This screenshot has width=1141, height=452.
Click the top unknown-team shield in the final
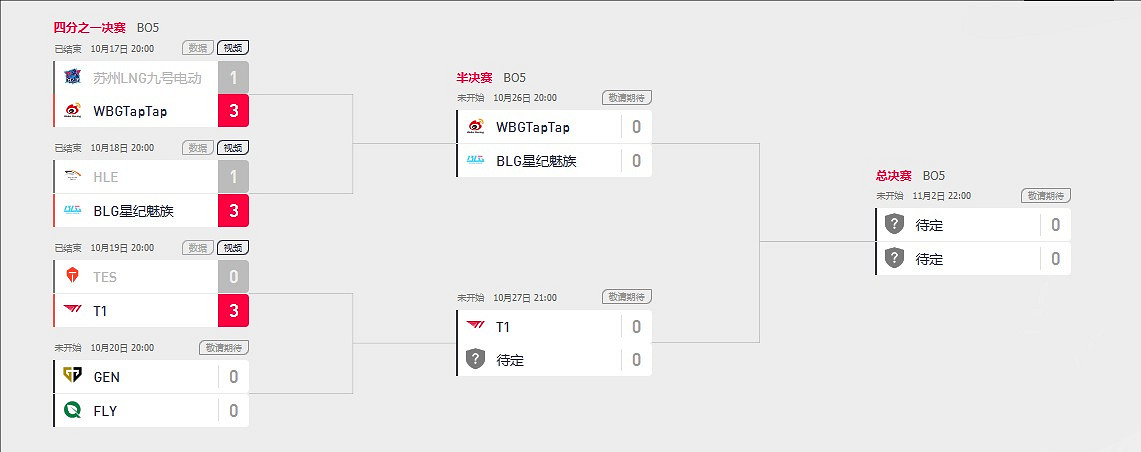pos(895,225)
